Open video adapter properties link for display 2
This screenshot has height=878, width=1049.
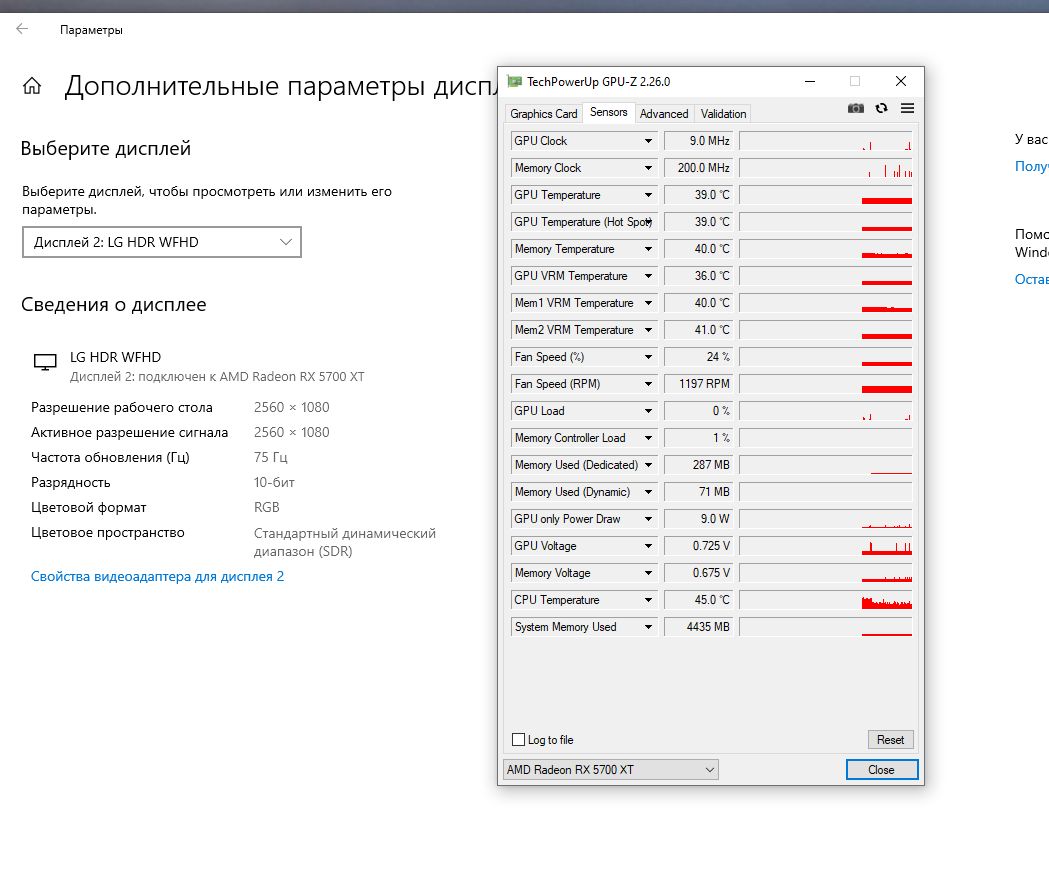click(157, 576)
